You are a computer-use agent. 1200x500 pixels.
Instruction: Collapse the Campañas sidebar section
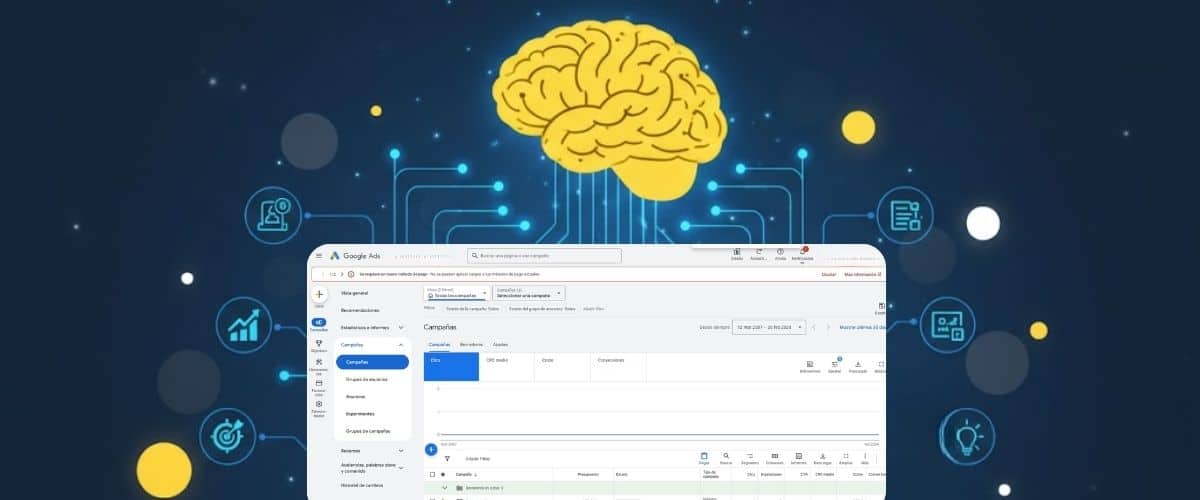point(400,344)
